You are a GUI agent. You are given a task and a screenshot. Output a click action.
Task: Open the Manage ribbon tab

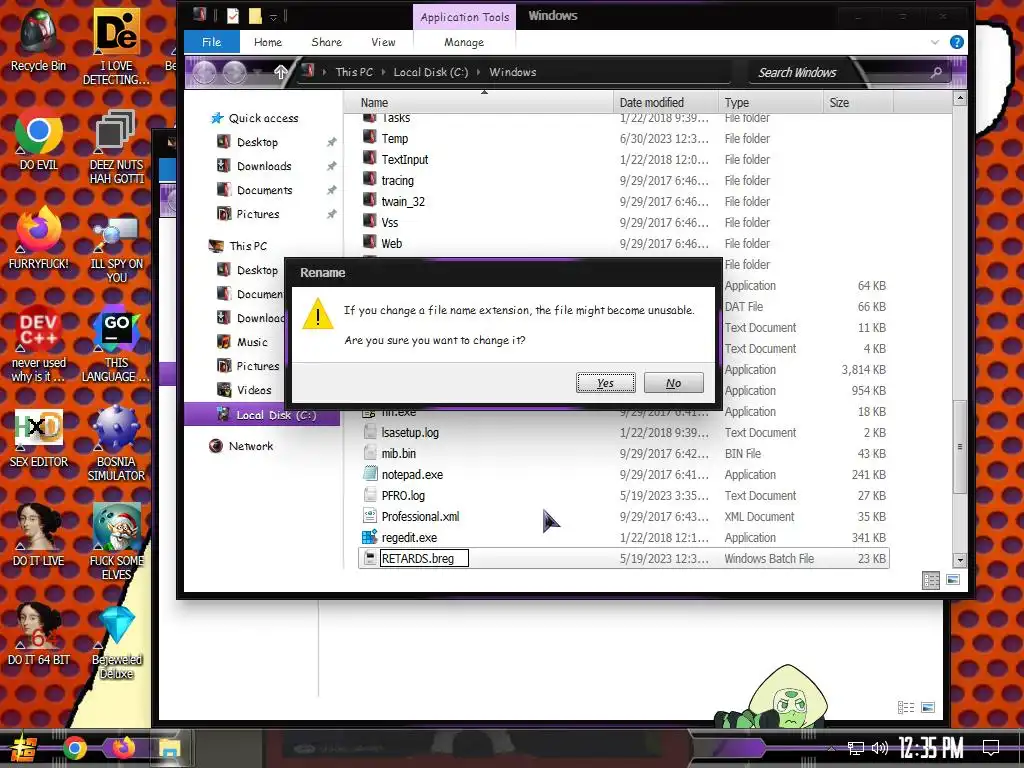coord(464,42)
